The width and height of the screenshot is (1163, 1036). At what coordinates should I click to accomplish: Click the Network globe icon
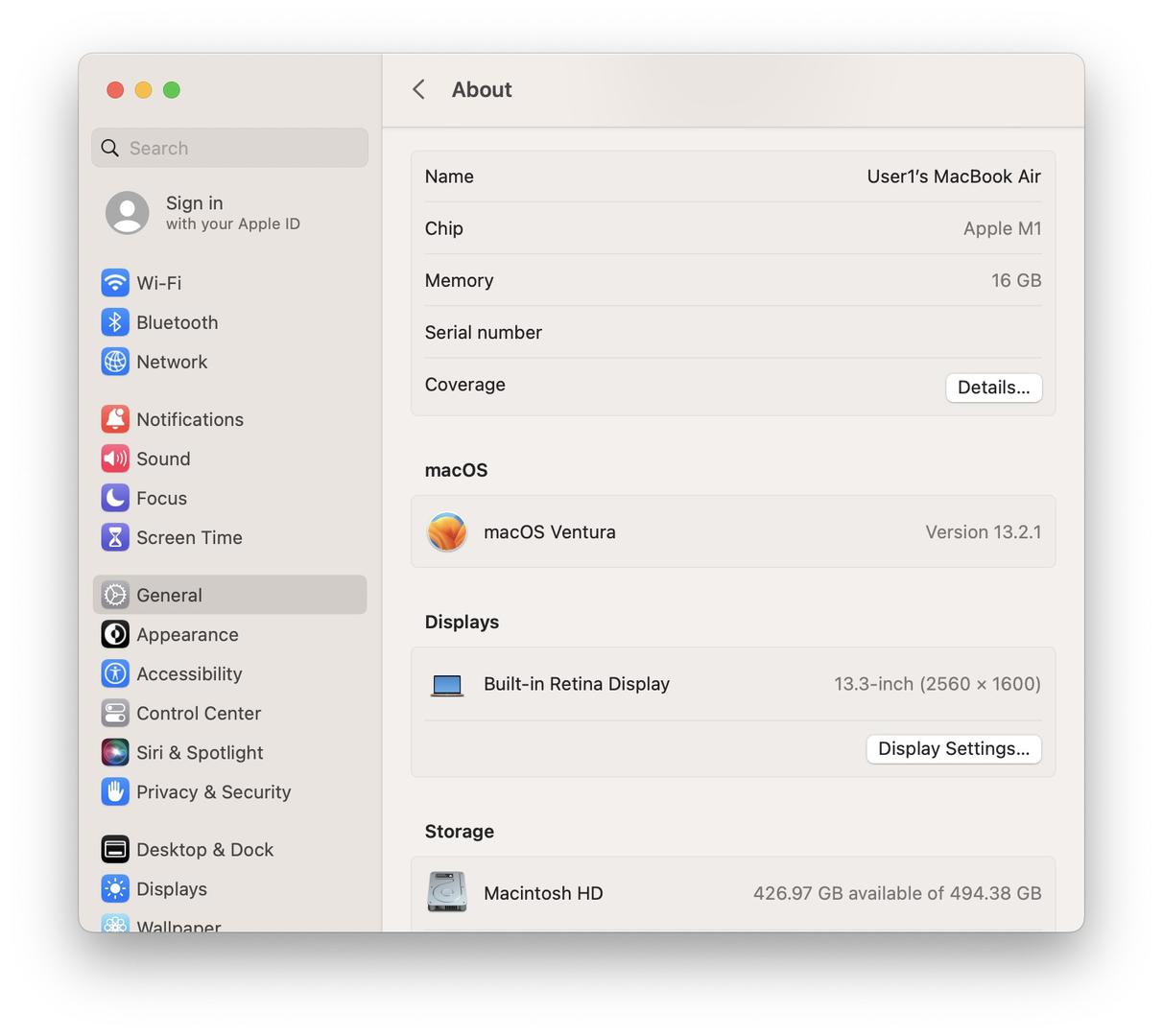tap(115, 362)
